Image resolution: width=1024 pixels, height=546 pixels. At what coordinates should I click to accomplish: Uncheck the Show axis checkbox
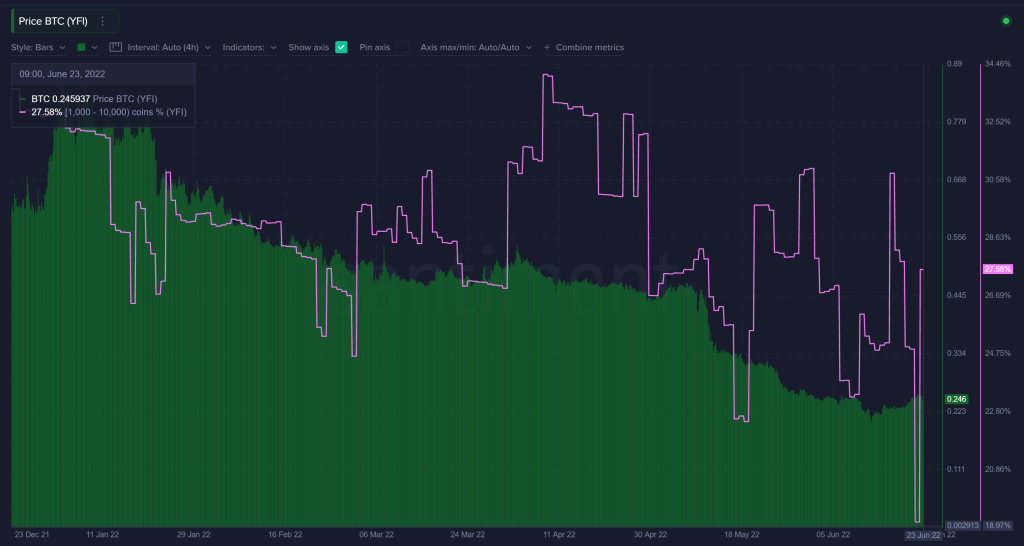point(341,47)
